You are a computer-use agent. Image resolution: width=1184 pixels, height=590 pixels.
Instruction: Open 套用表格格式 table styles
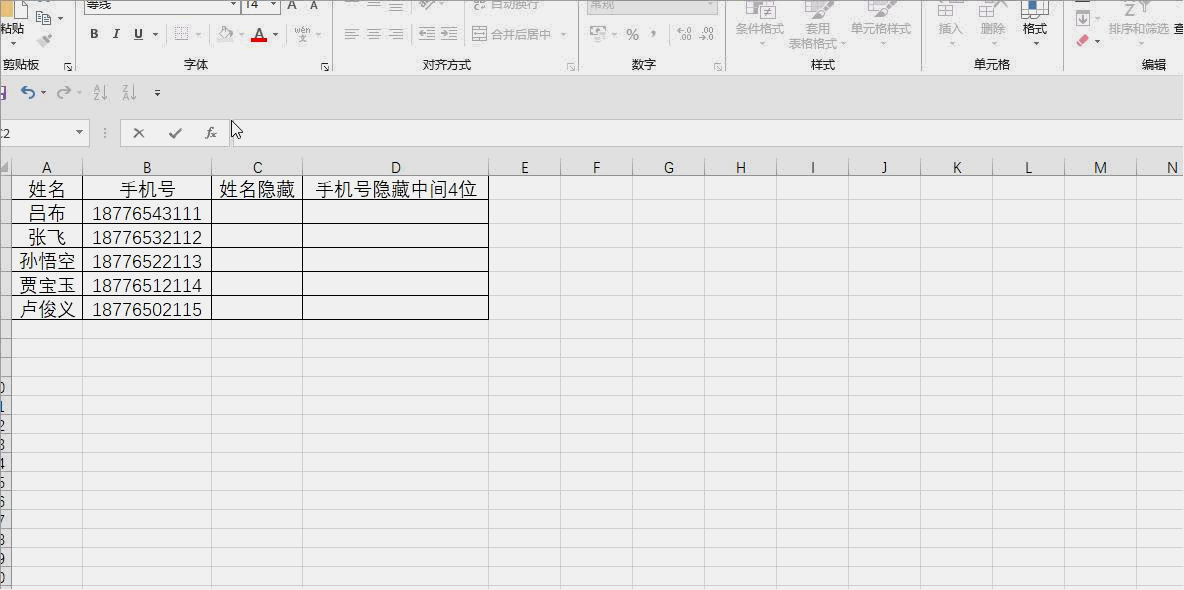[818, 24]
